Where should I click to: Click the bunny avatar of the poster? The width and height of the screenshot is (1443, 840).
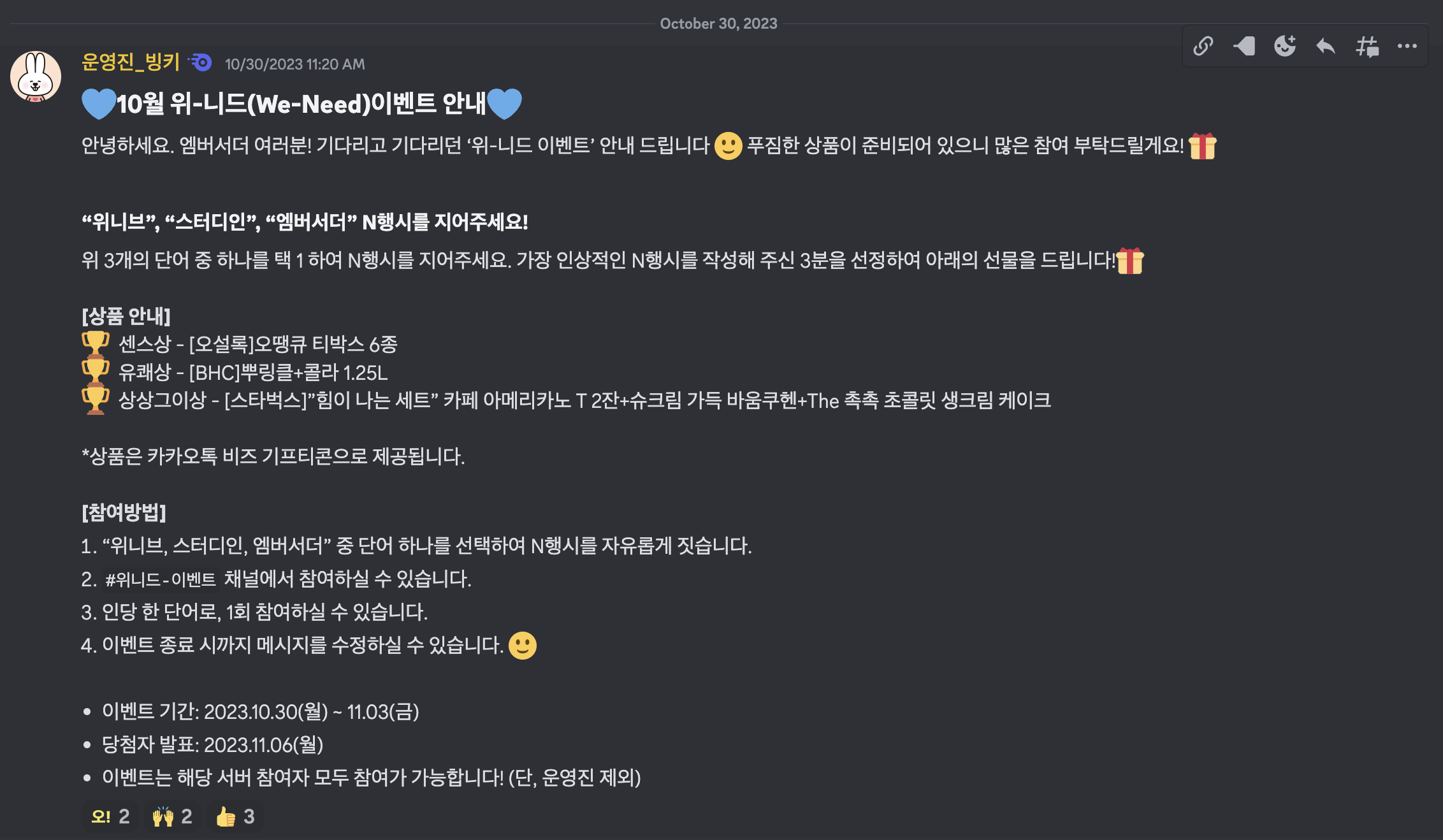36,76
